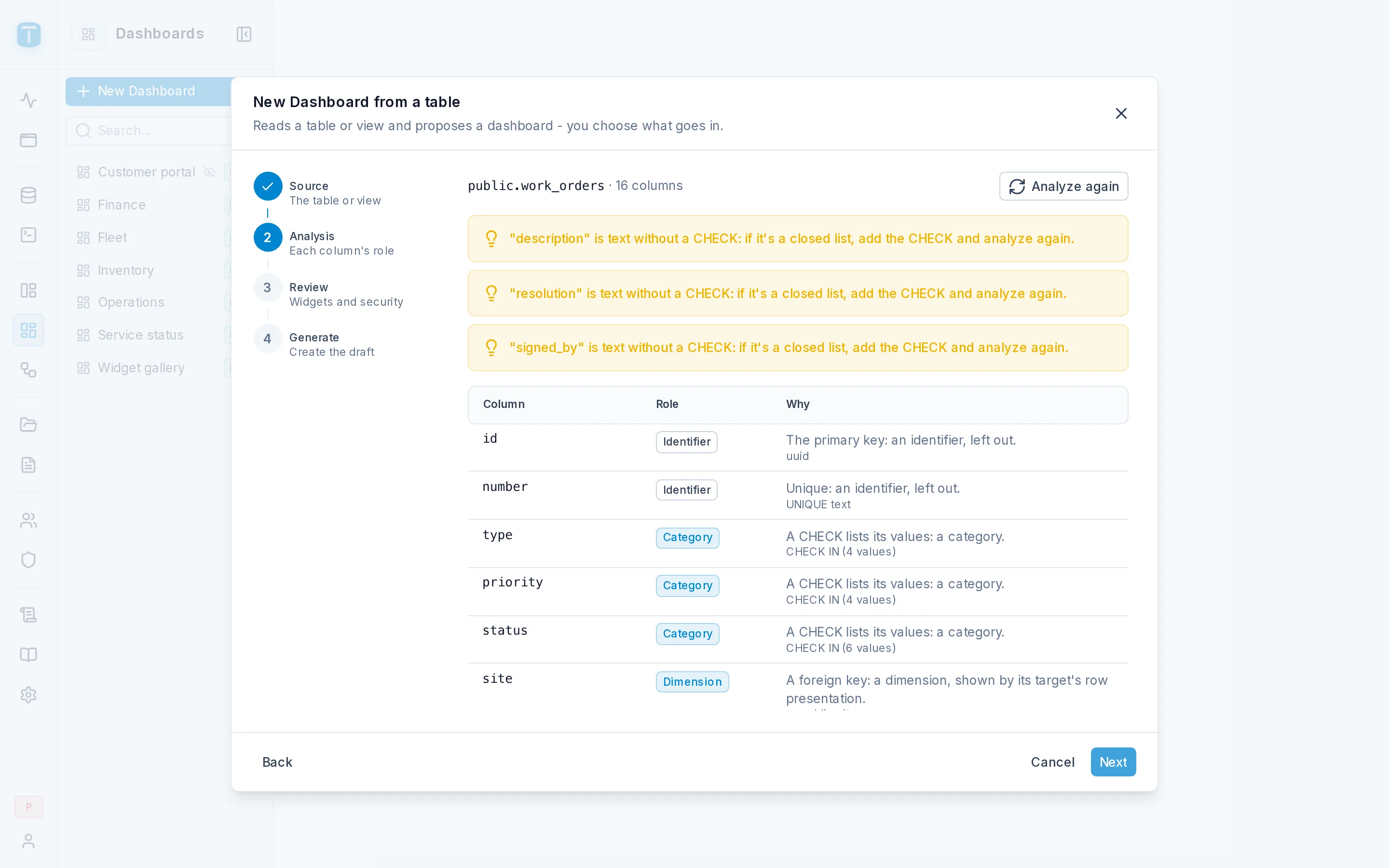Viewport: 1389px width, 868px height.
Task: Click the P badge at sidebar bottom
Action: click(29, 807)
